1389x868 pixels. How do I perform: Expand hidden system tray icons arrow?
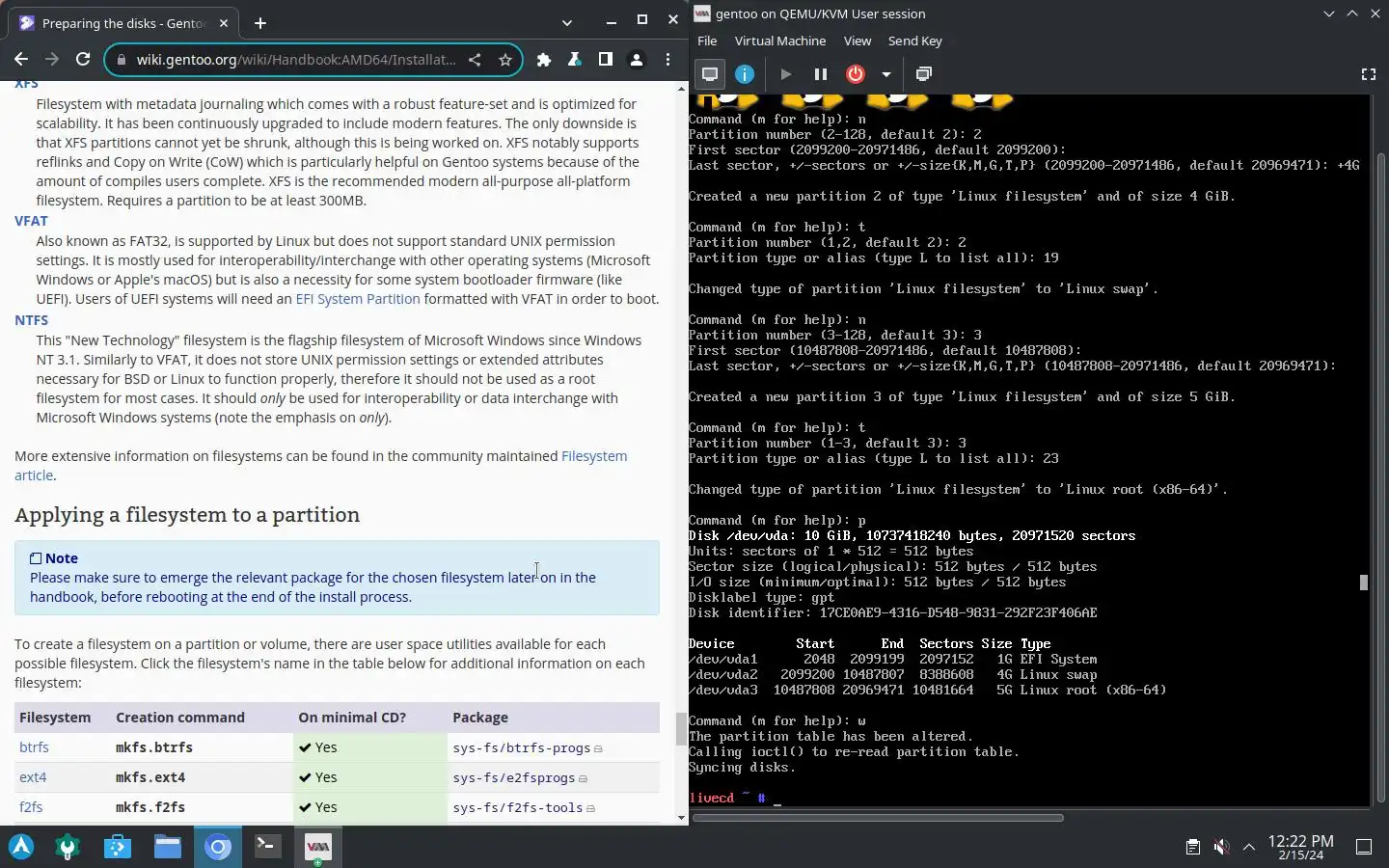pos(1249,847)
